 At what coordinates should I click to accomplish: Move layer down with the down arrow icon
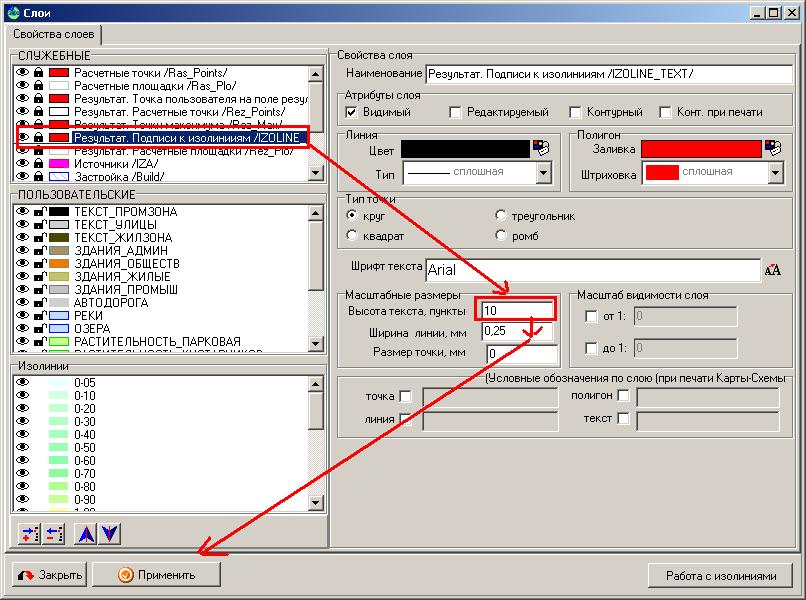109,533
